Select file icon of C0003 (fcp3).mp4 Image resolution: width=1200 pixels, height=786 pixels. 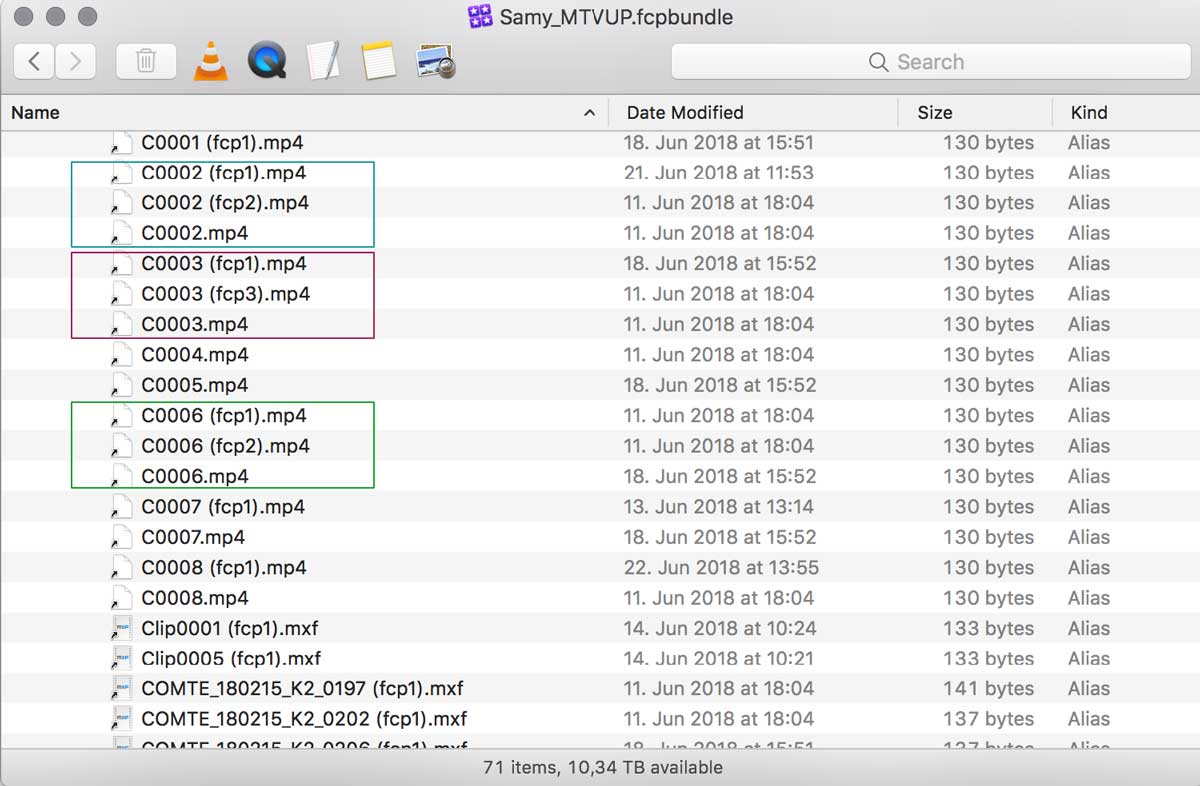tap(121, 294)
